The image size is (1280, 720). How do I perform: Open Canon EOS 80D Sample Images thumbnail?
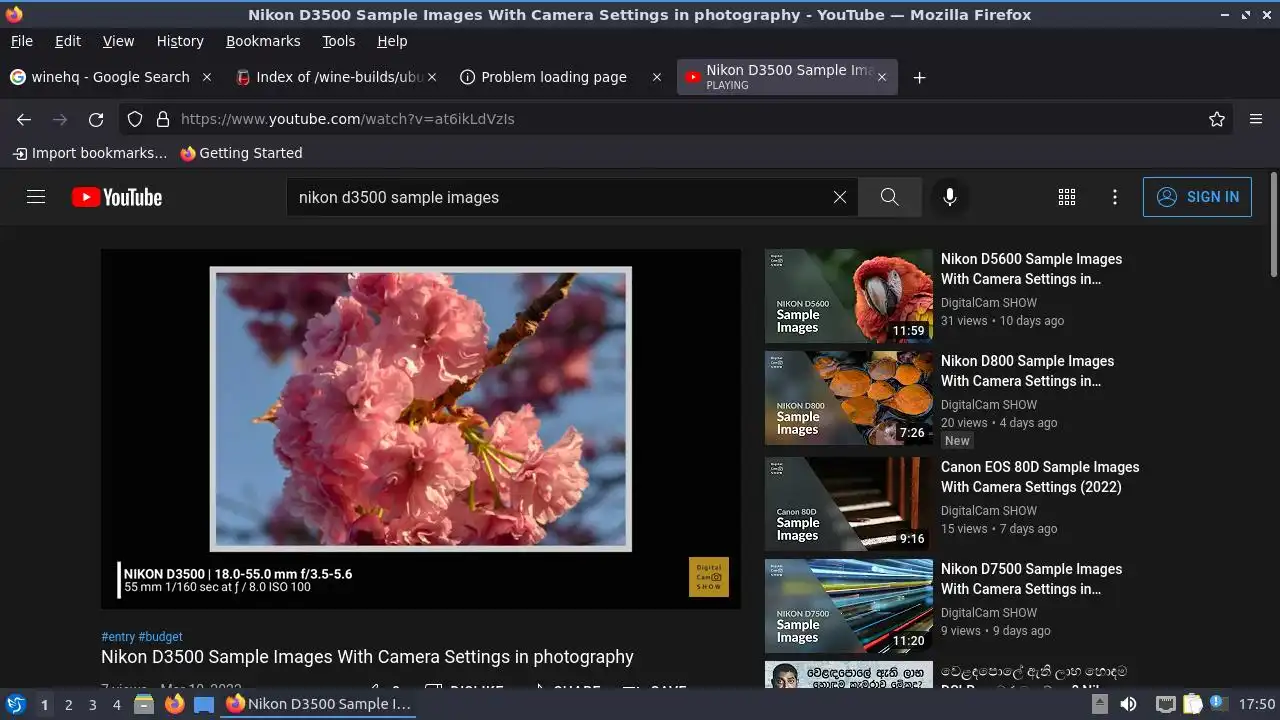click(849, 504)
